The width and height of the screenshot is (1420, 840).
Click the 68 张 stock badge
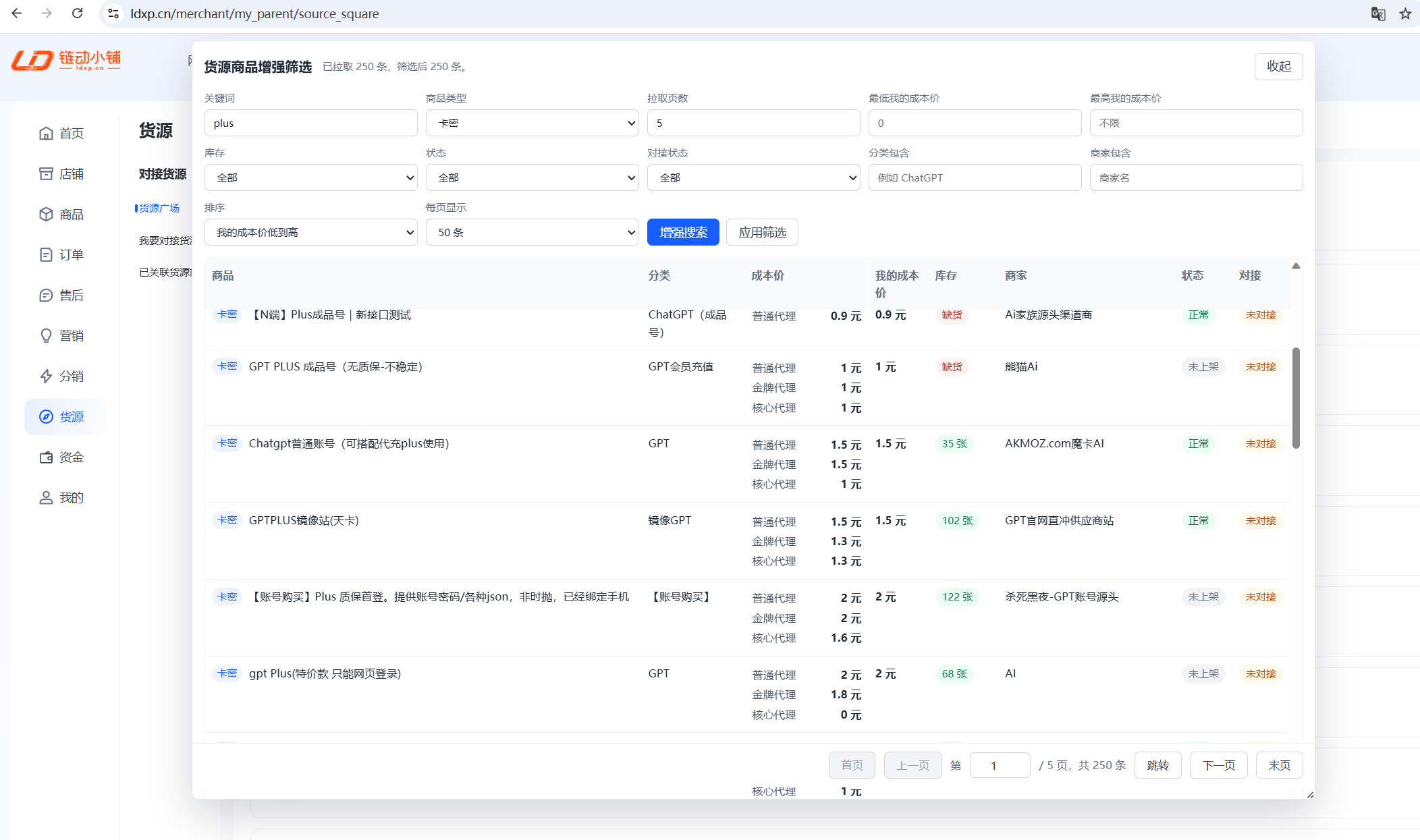pyautogui.click(x=954, y=674)
